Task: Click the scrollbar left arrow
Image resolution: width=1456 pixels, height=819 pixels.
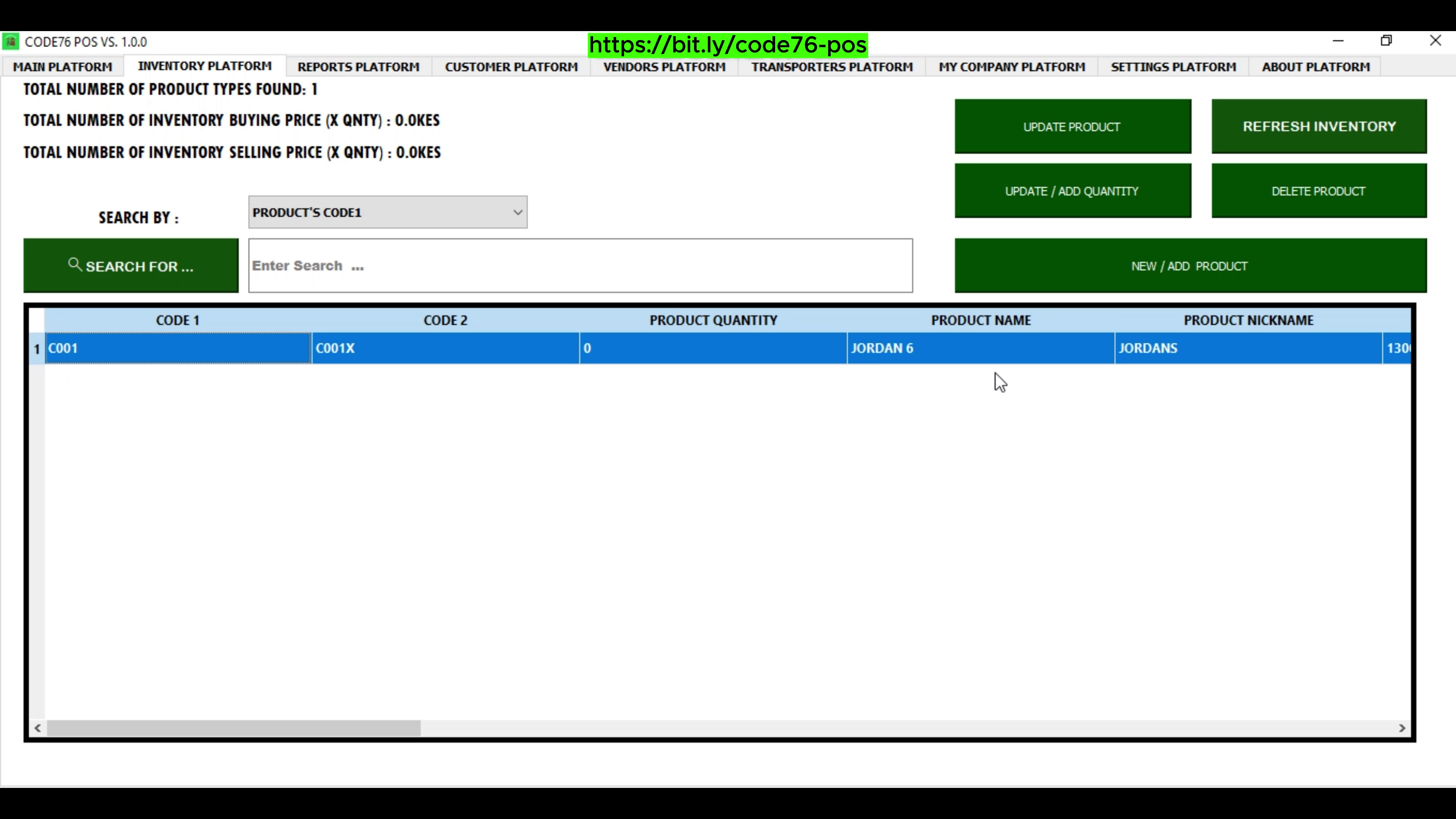Action: 37,728
